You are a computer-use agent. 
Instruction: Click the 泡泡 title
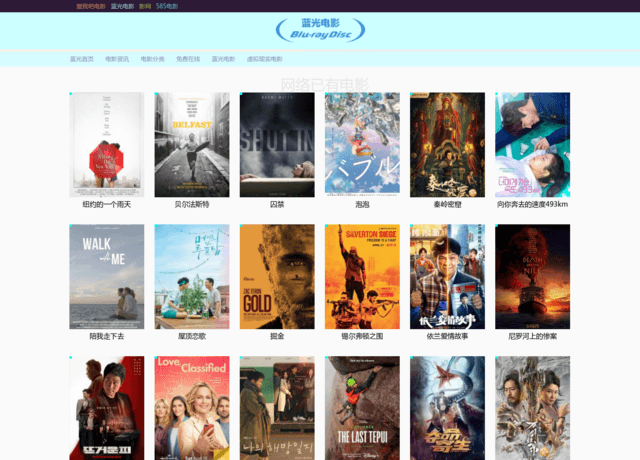tap(362, 204)
